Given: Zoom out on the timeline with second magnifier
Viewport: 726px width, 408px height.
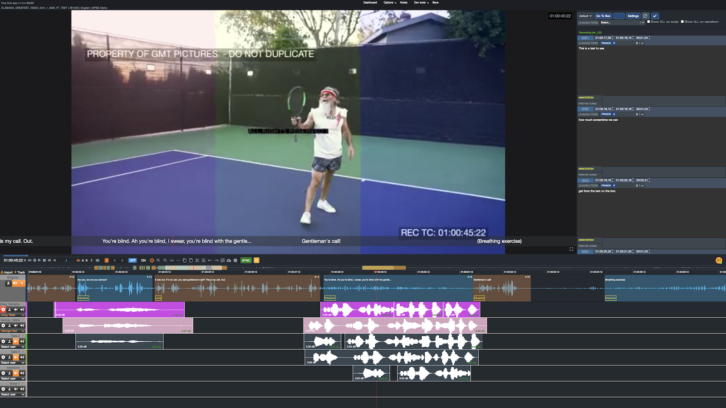Looking at the screenshot, I should 165,260.
